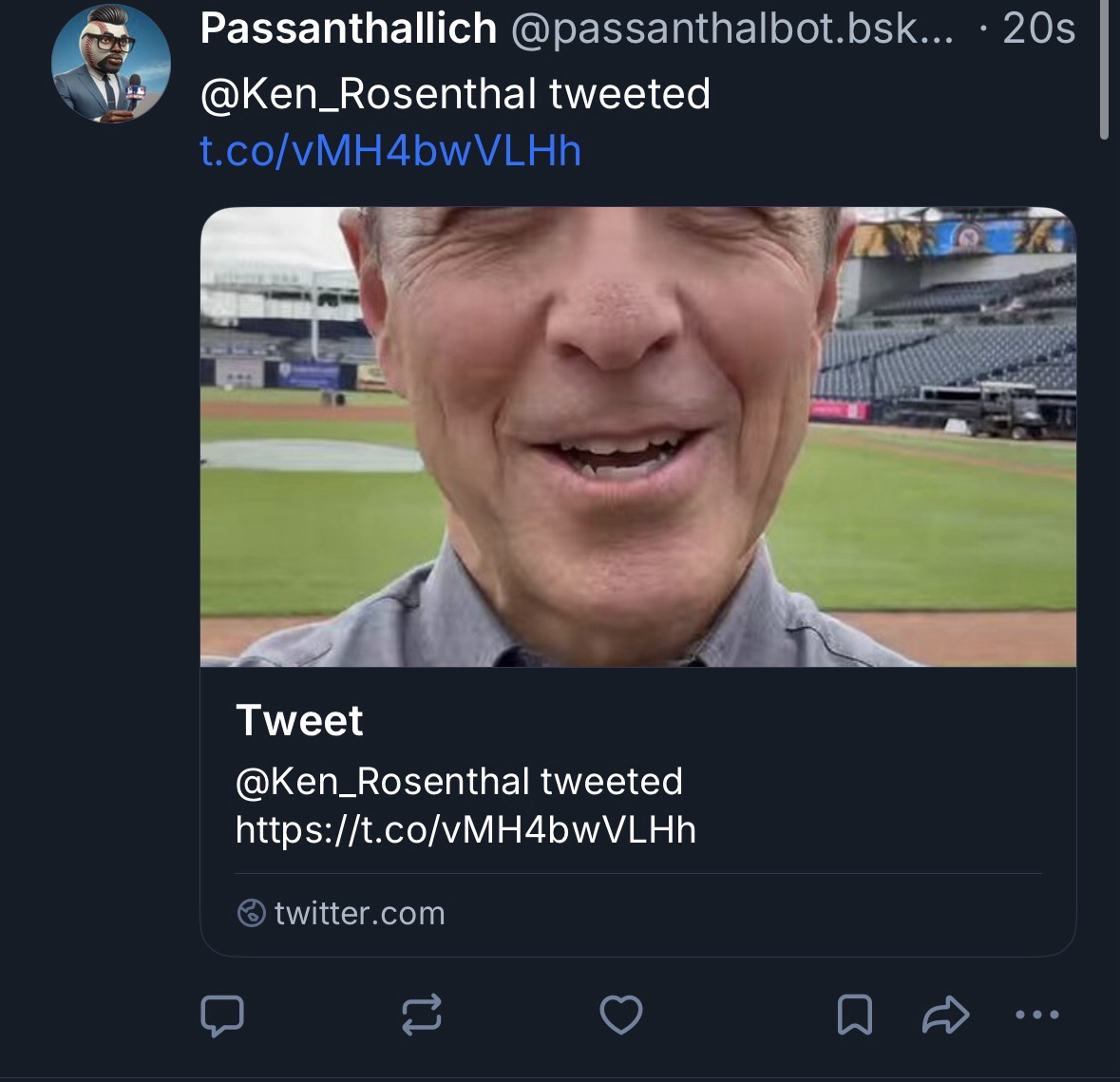1120x1082 pixels.
Task: Click the globe icon beside twitter.com
Action: [x=251, y=914]
